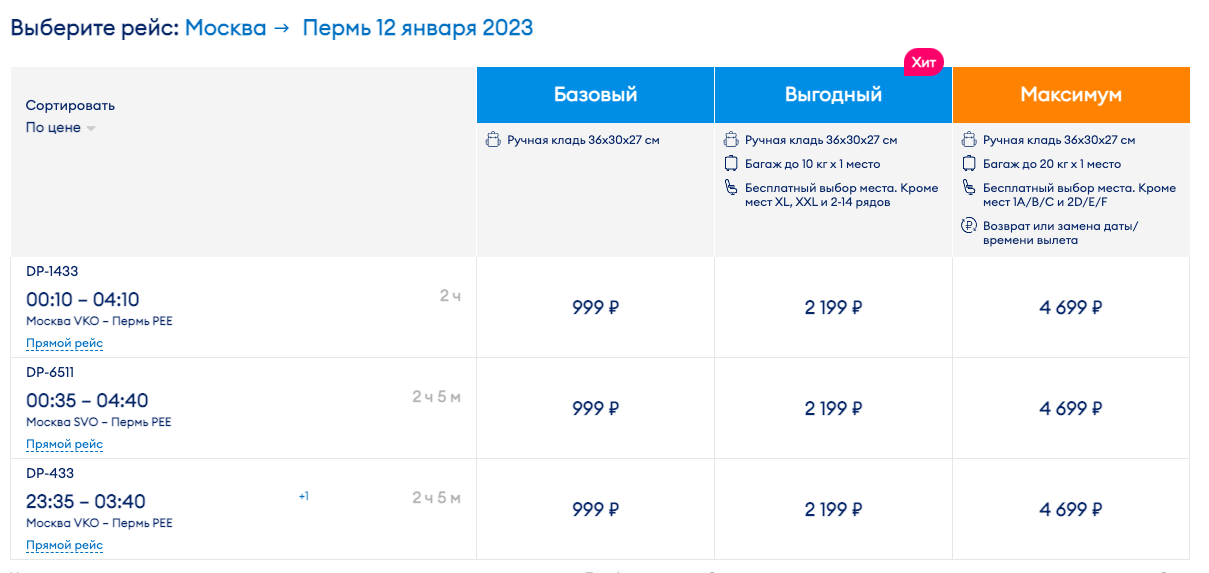
Task: Select the Выгодный tariff header
Action: pyautogui.click(x=833, y=95)
